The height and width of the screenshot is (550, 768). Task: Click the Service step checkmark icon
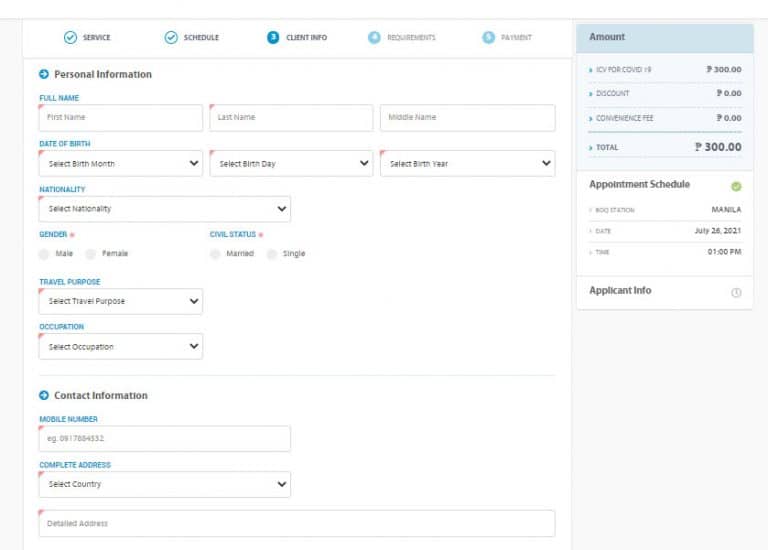(x=70, y=38)
